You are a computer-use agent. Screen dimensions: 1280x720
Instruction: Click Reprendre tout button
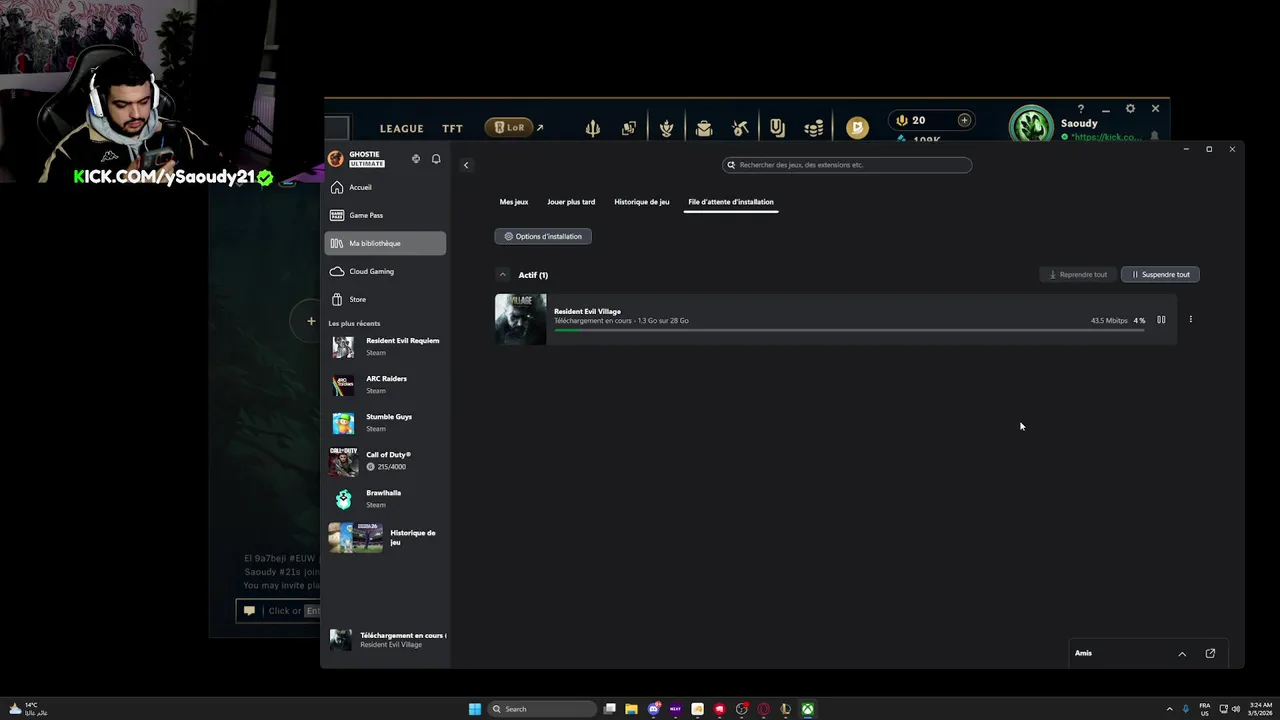click(x=1078, y=274)
